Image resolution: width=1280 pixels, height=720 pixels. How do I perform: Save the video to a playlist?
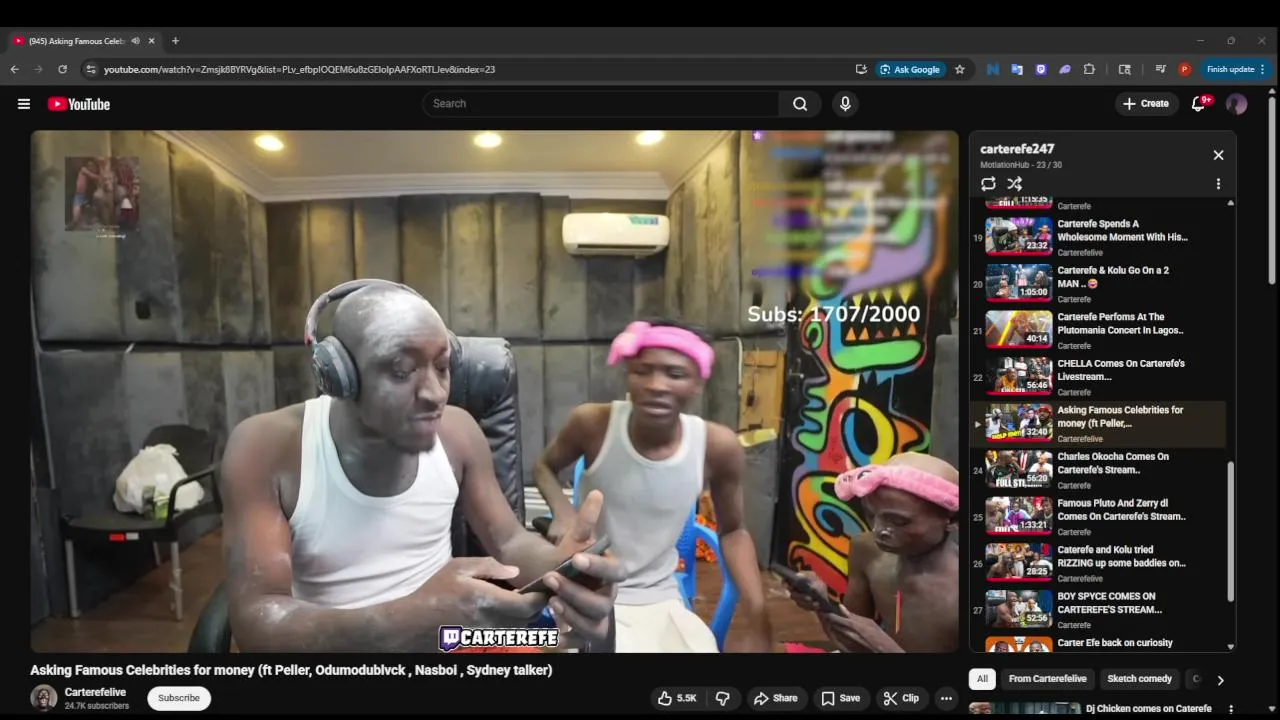tap(840, 698)
